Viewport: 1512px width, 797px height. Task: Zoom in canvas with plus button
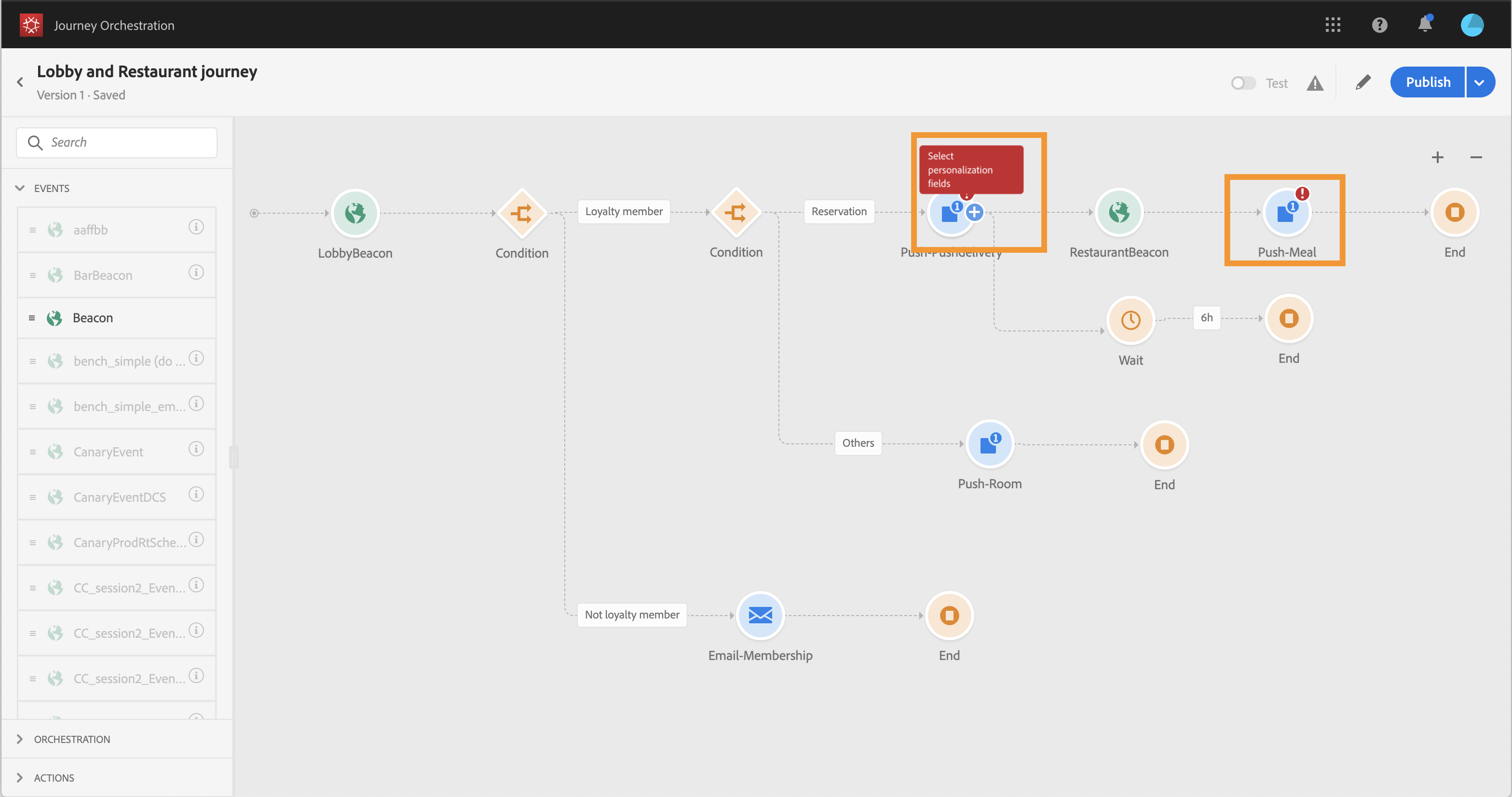click(x=1437, y=157)
